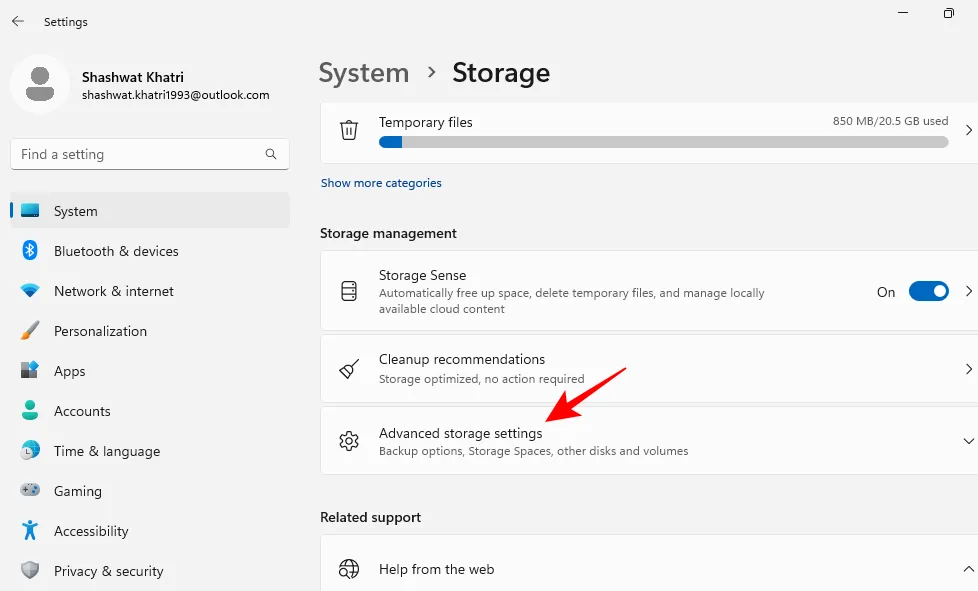Collapse the Help from the web section

(969, 569)
